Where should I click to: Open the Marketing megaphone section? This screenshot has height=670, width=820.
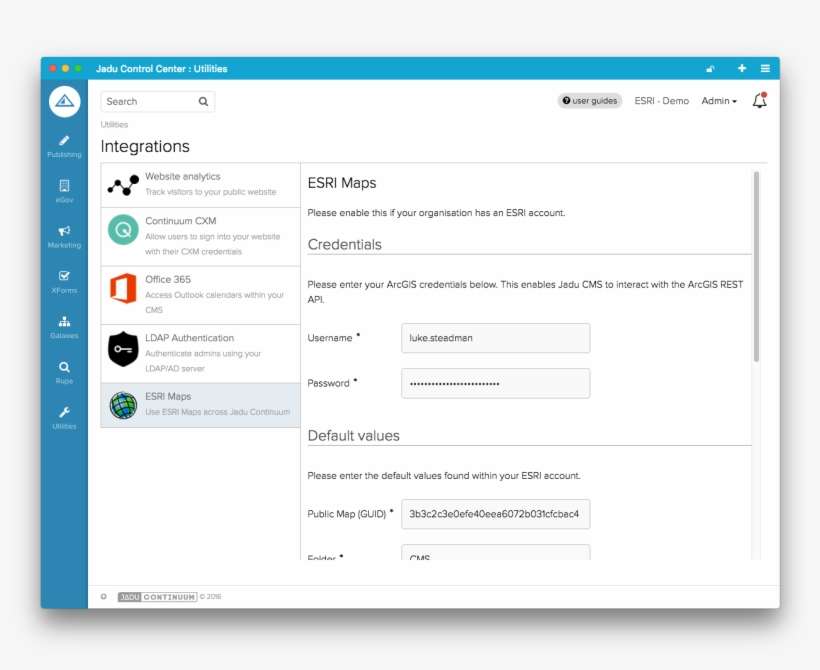tap(64, 236)
